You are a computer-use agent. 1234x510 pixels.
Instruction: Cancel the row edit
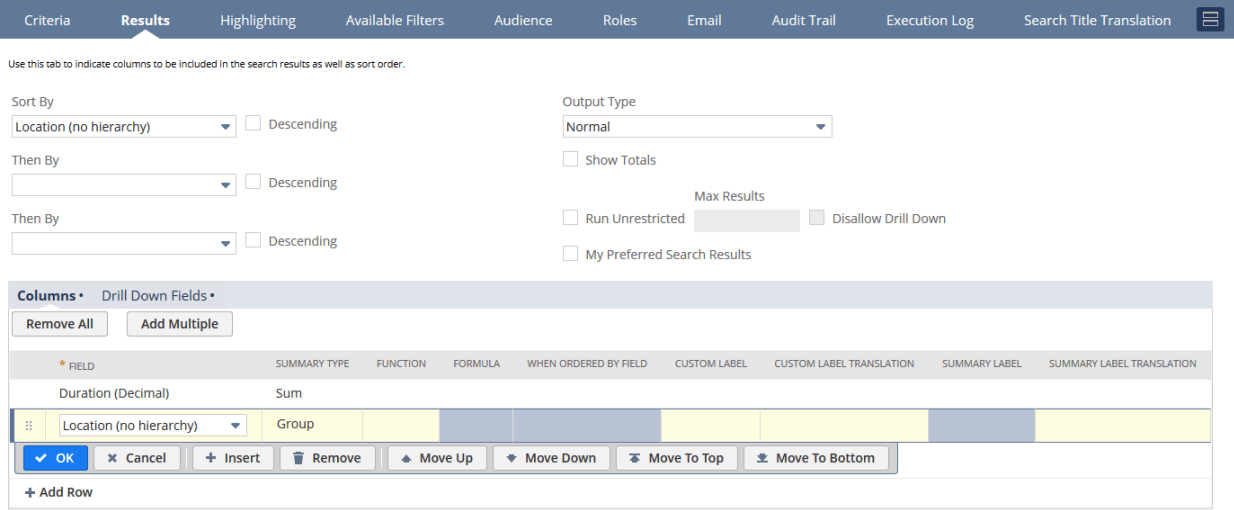tap(137, 458)
